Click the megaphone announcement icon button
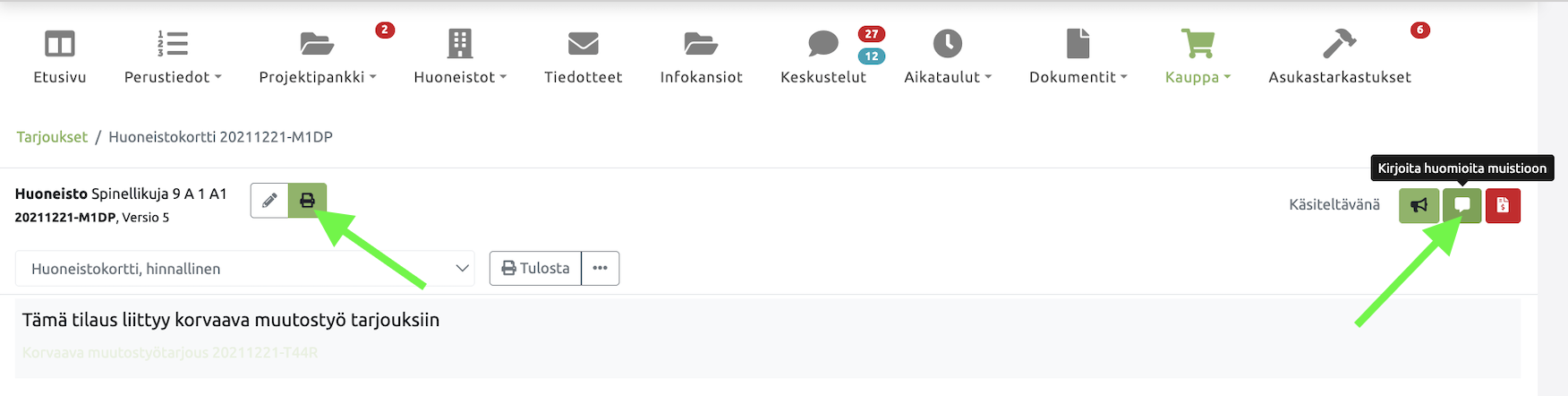1568x396 pixels. [x=1419, y=205]
